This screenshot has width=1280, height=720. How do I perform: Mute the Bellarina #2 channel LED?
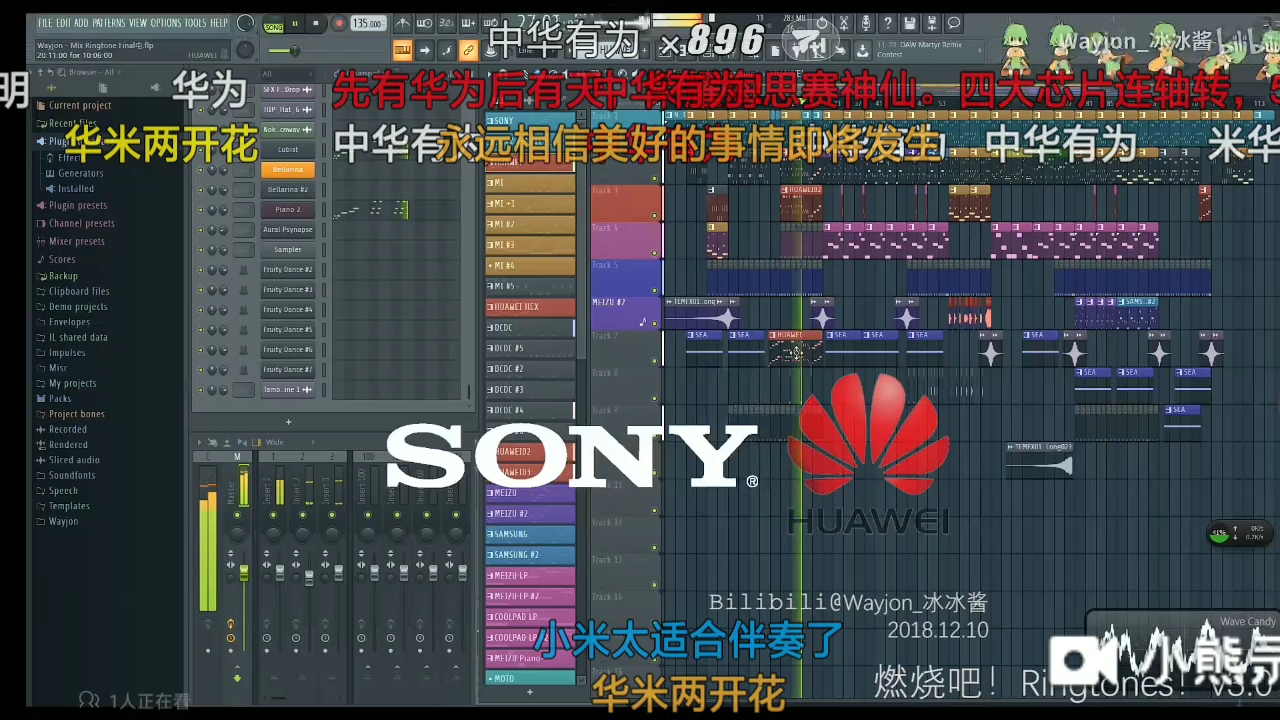tap(200, 189)
